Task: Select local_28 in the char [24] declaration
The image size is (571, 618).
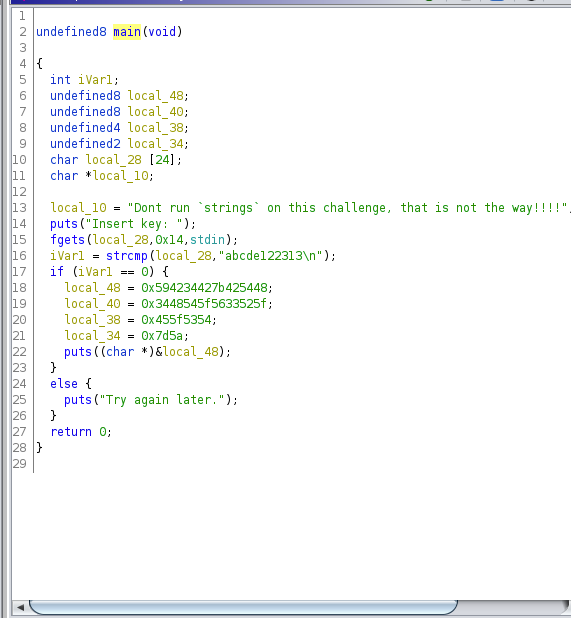Action: pos(113,160)
